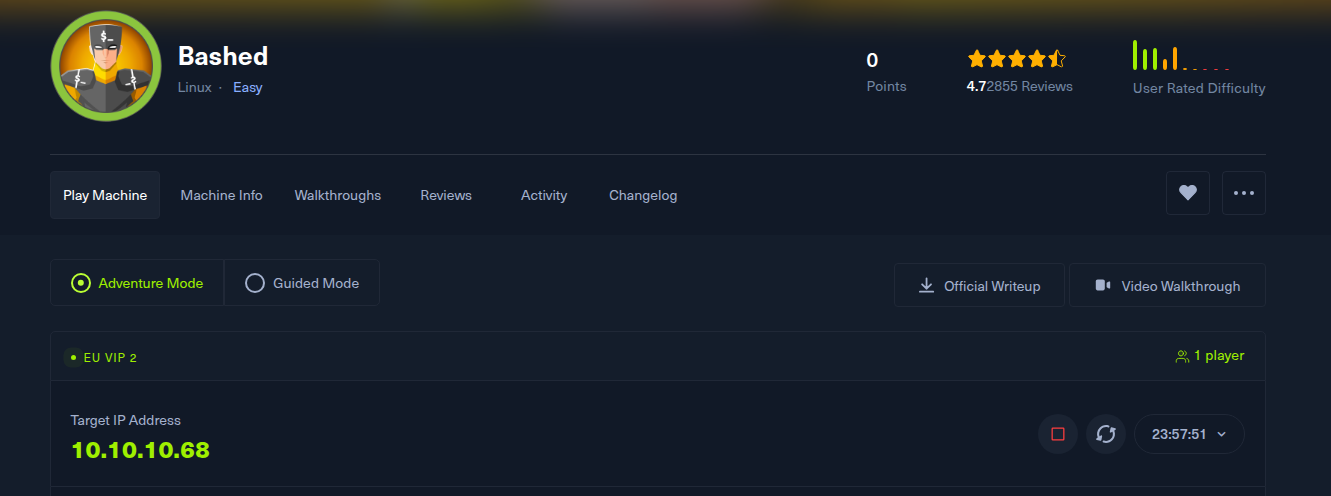The height and width of the screenshot is (496, 1331).
Task: Go to the Reviews tab
Action: [x=446, y=195]
